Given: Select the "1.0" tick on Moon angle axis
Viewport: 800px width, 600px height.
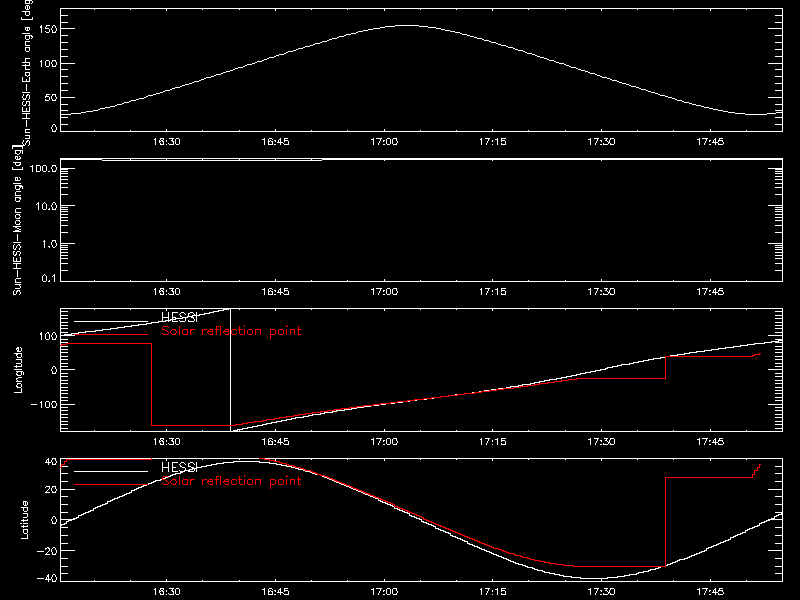Looking at the screenshot, I should (49, 244).
